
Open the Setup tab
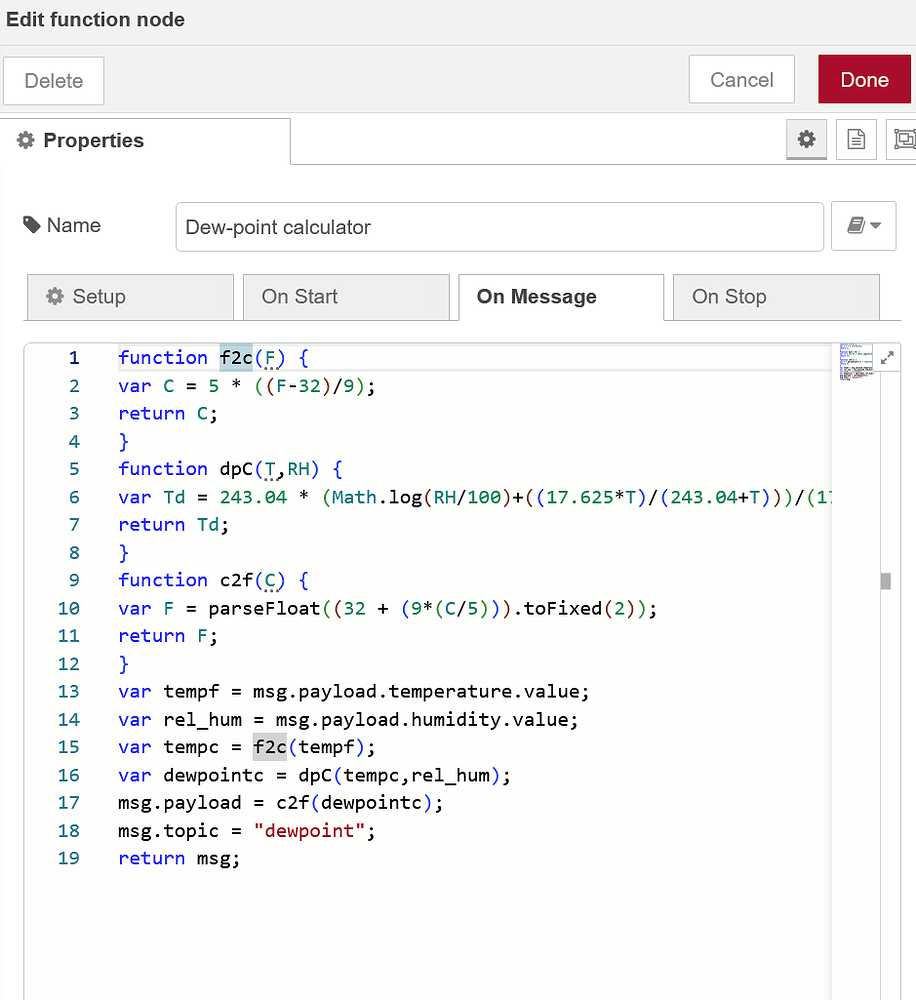(129, 297)
